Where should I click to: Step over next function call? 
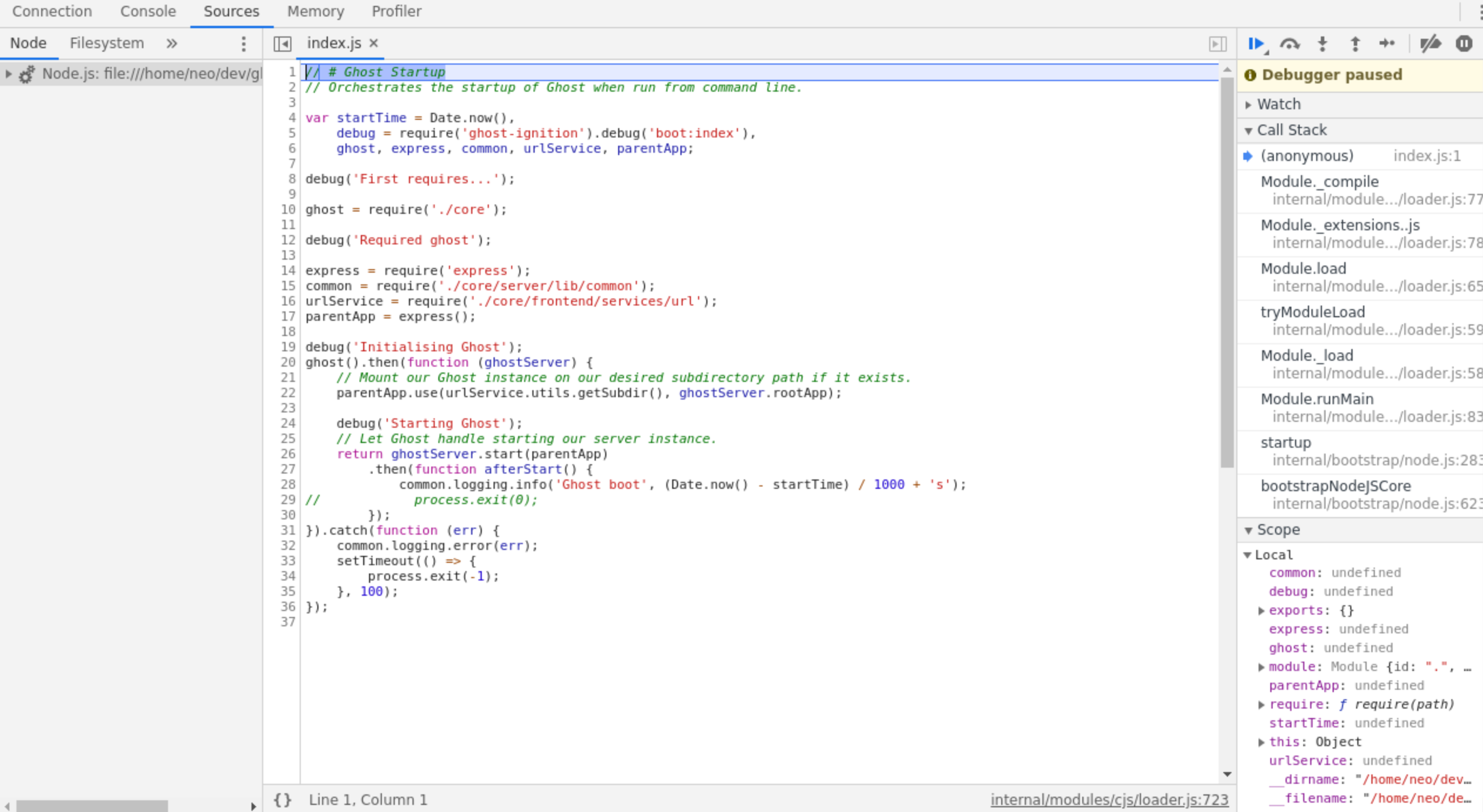[x=1289, y=44]
